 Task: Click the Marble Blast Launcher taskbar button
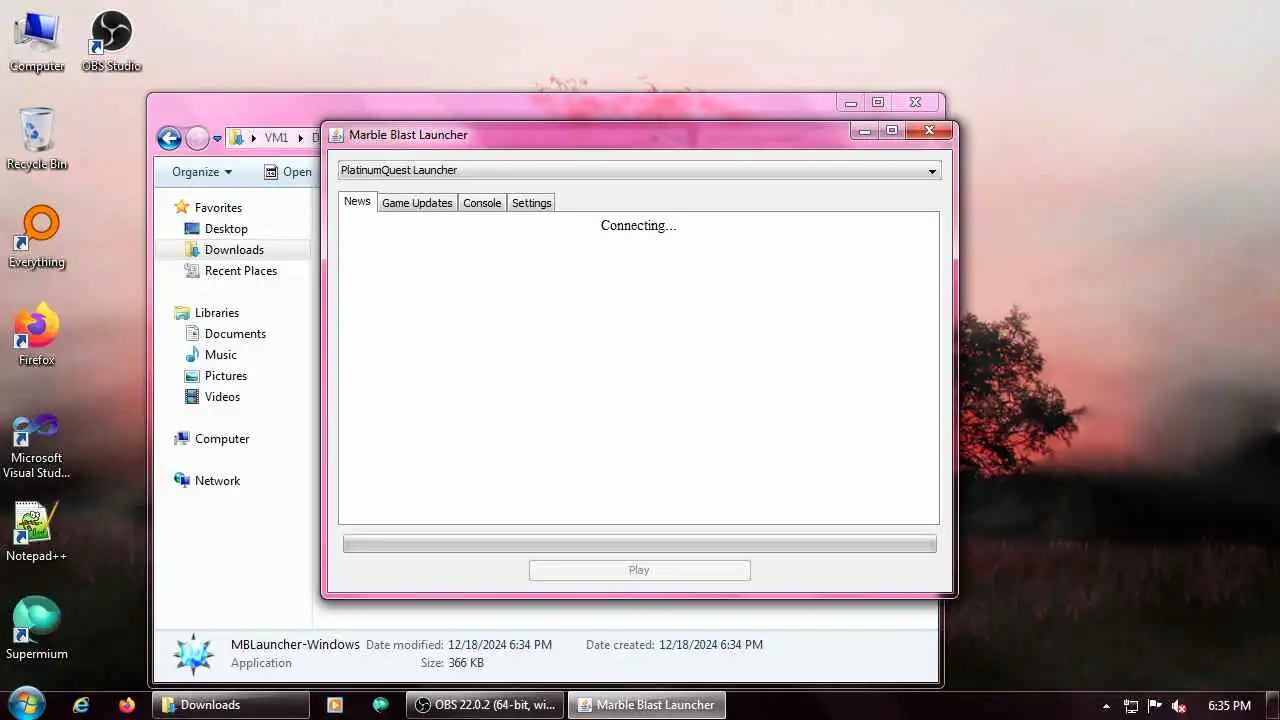647,705
